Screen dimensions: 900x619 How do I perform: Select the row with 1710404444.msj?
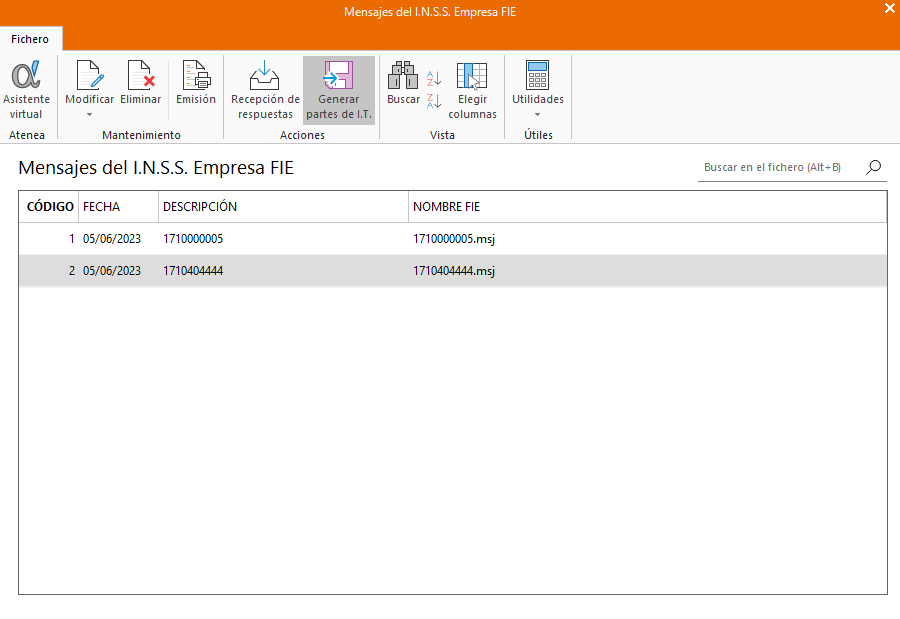click(x=452, y=271)
